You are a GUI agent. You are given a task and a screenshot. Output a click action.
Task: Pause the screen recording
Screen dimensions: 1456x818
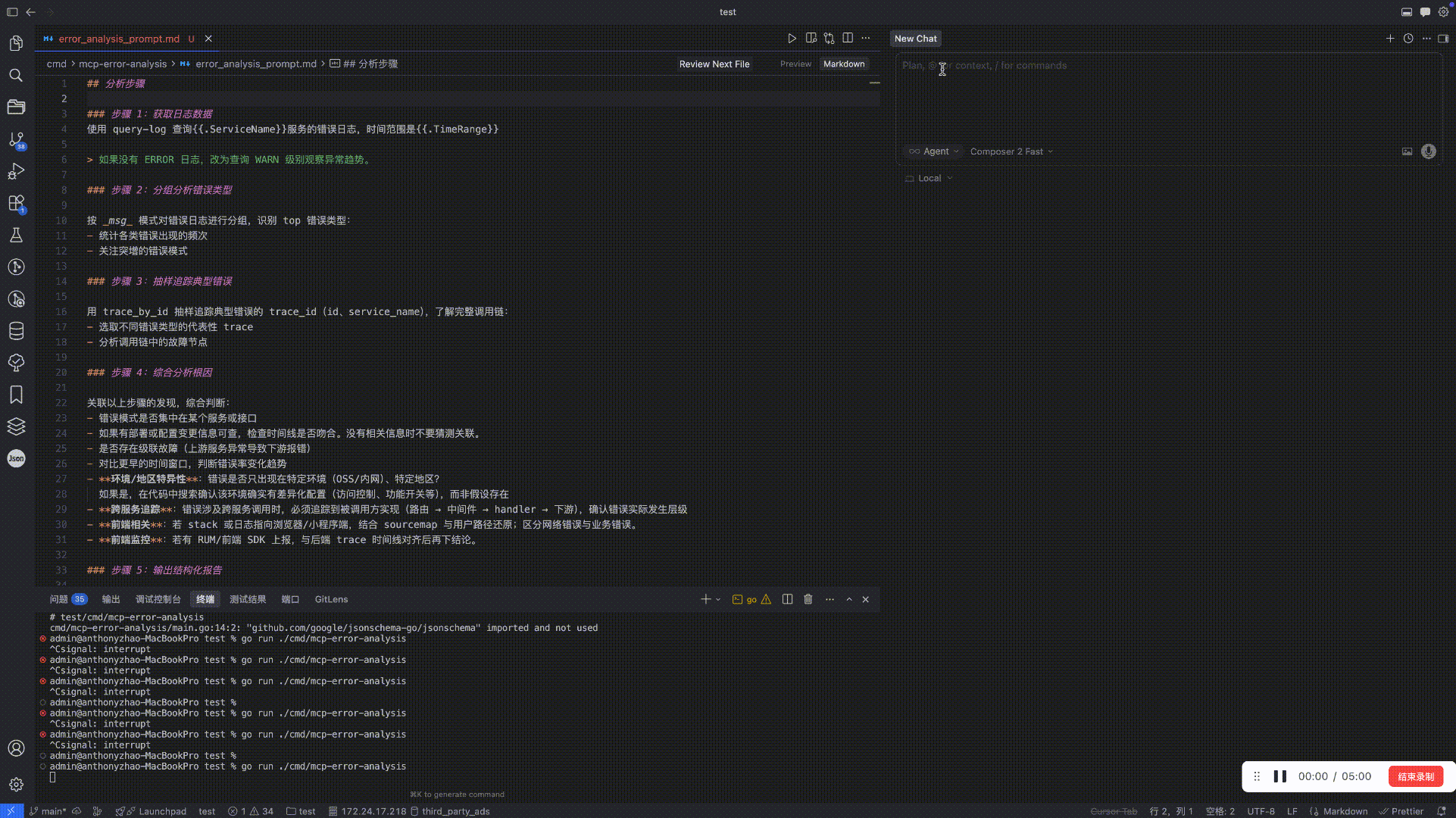click(x=1280, y=776)
